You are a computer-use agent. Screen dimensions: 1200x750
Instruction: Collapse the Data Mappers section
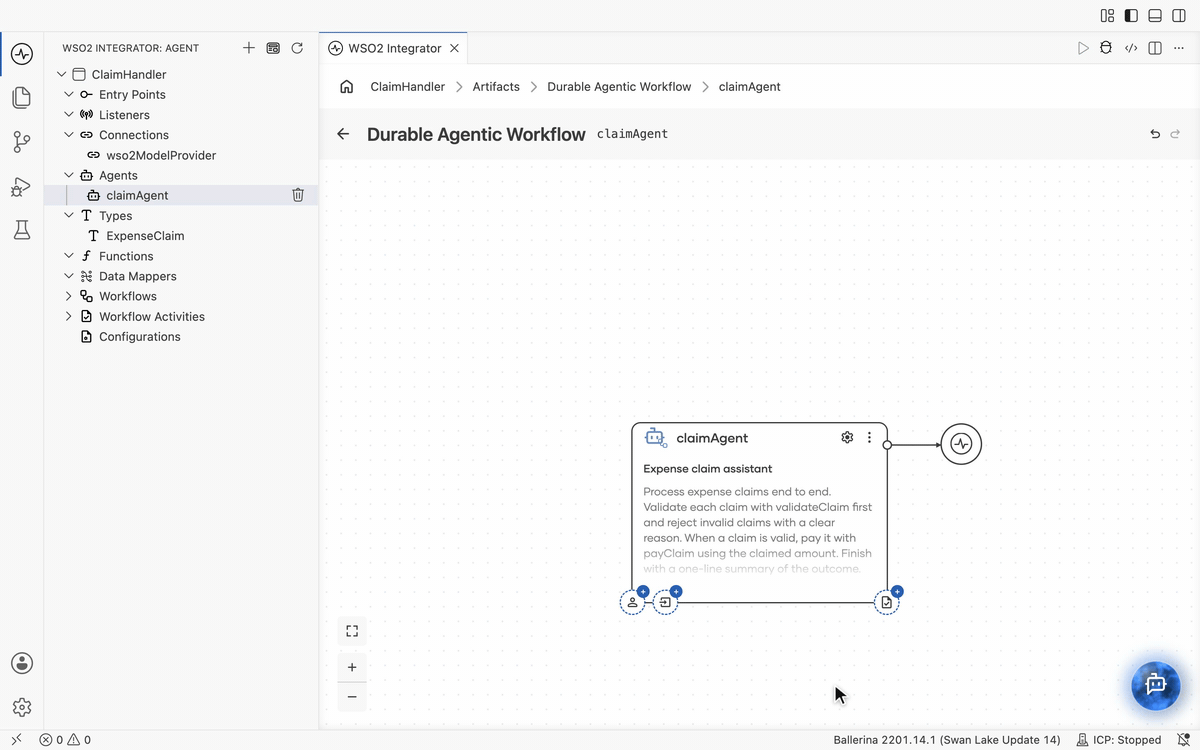[x=69, y=276]
